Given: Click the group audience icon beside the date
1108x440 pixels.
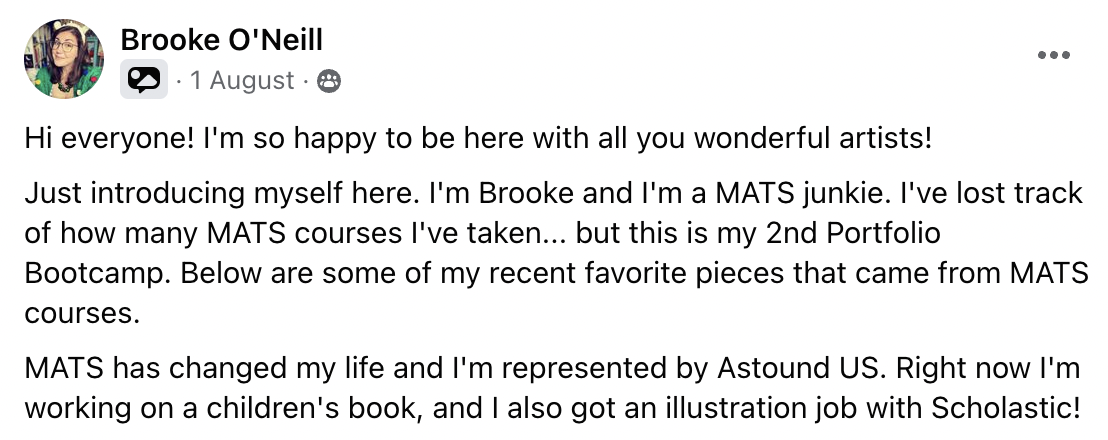Looking at the screenshot, I should point(328,81).
